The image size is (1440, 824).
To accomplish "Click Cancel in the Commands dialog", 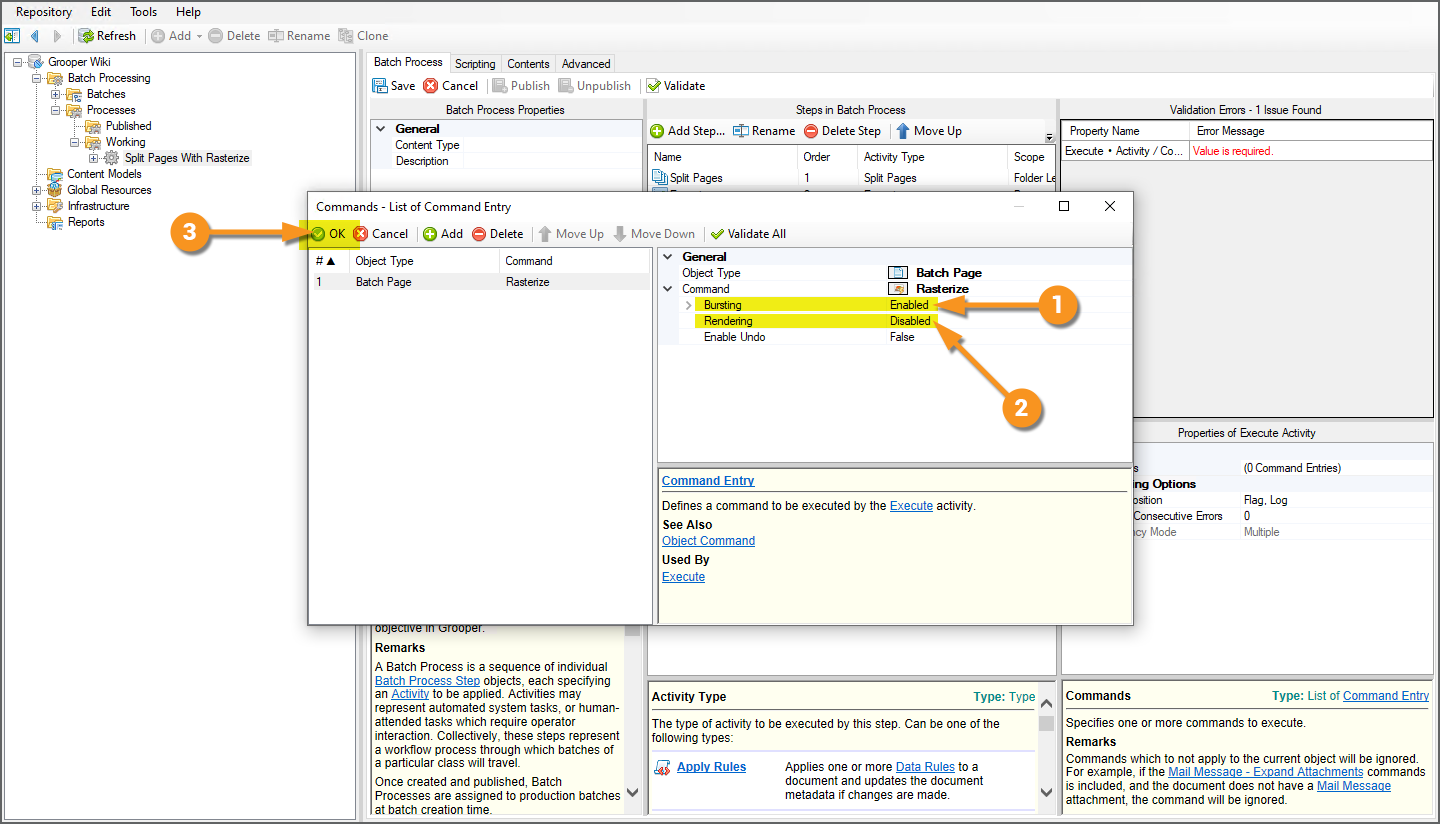I will [x=380, y=234].
